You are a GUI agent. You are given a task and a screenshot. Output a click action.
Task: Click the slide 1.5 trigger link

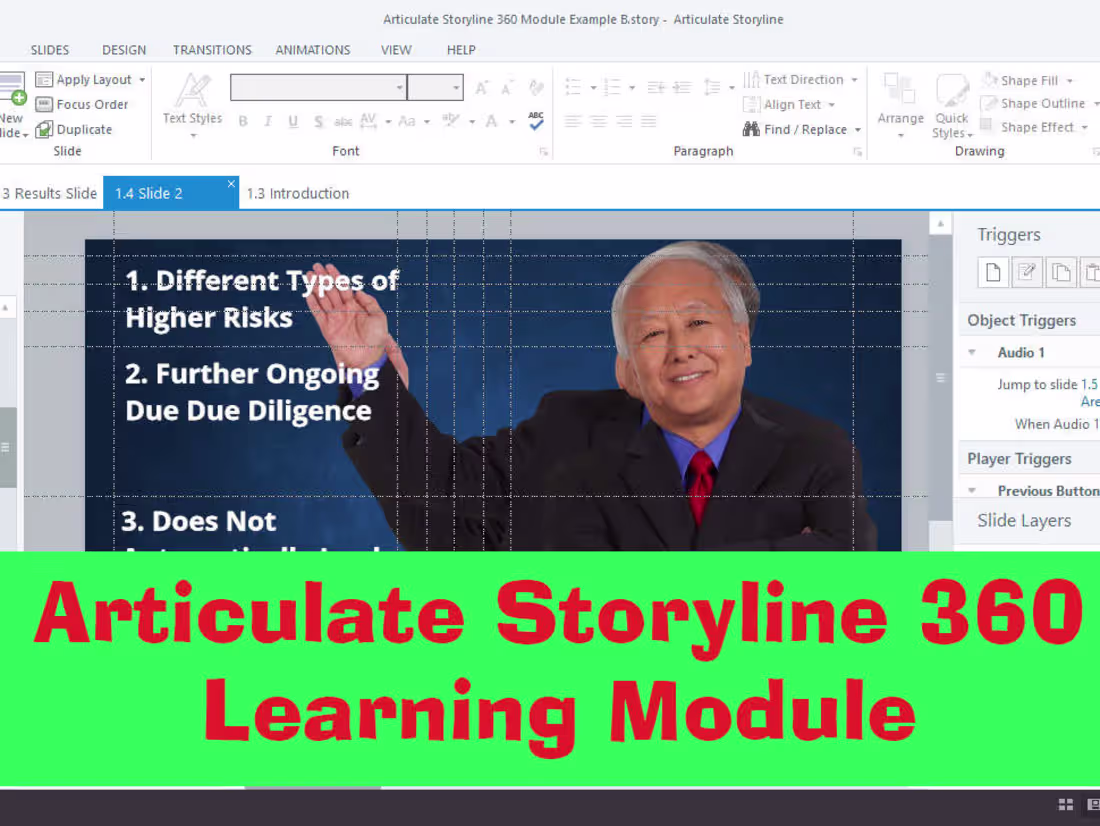(1089, 385)
